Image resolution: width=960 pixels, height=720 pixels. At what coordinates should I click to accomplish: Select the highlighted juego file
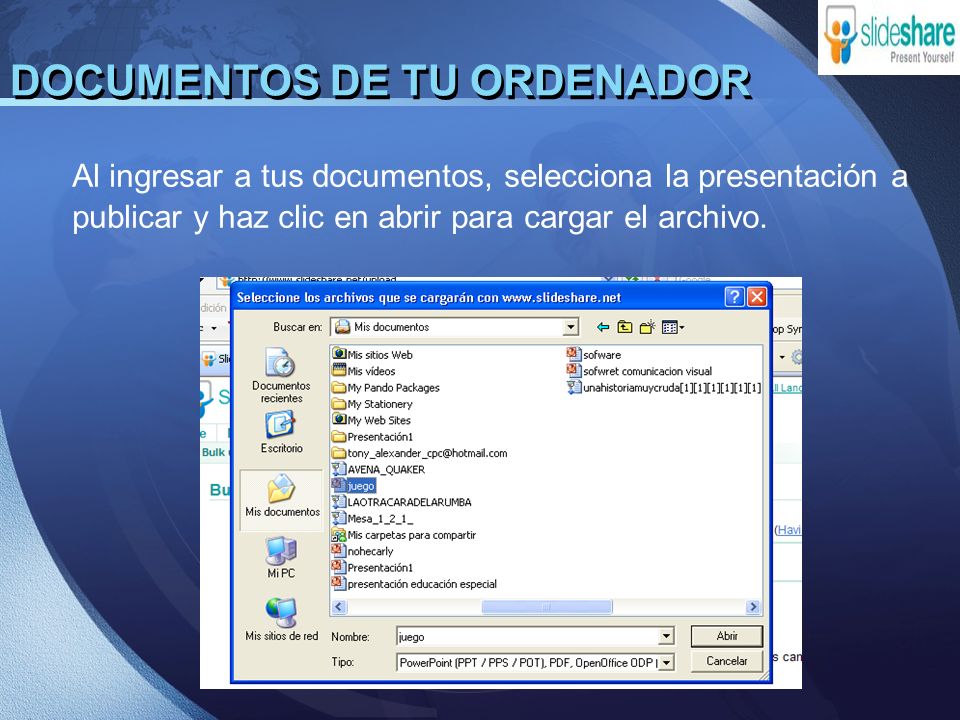coord(353,486)
